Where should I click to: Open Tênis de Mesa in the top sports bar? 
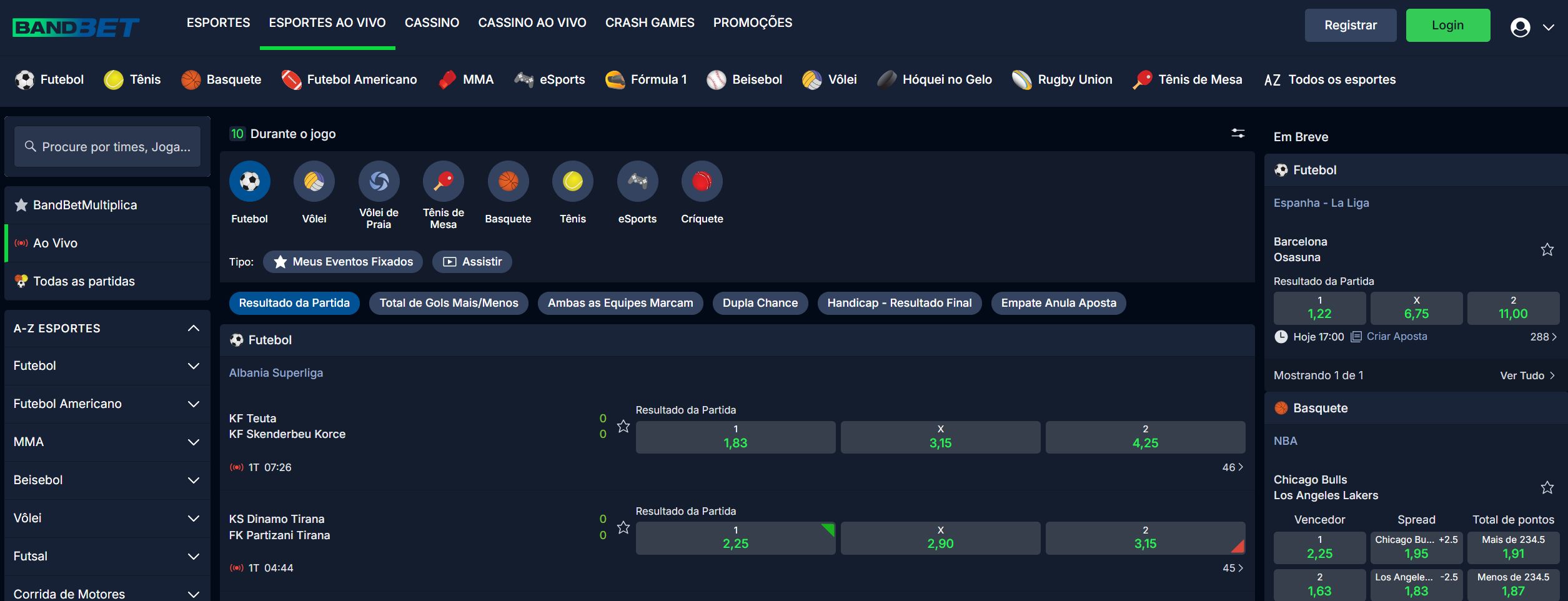[x=1188, y=79]
